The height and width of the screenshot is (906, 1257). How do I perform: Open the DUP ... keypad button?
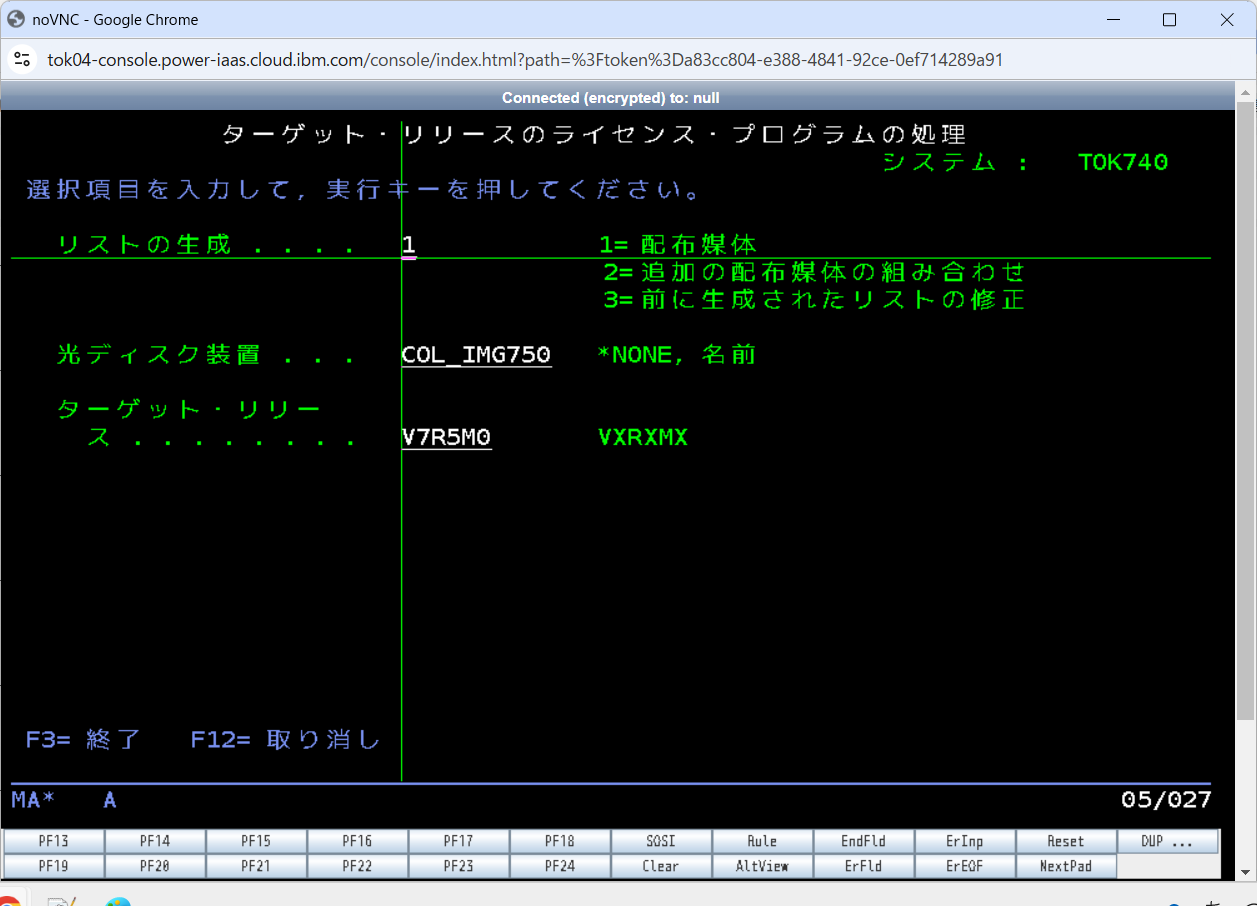(x=1168, y=841)
